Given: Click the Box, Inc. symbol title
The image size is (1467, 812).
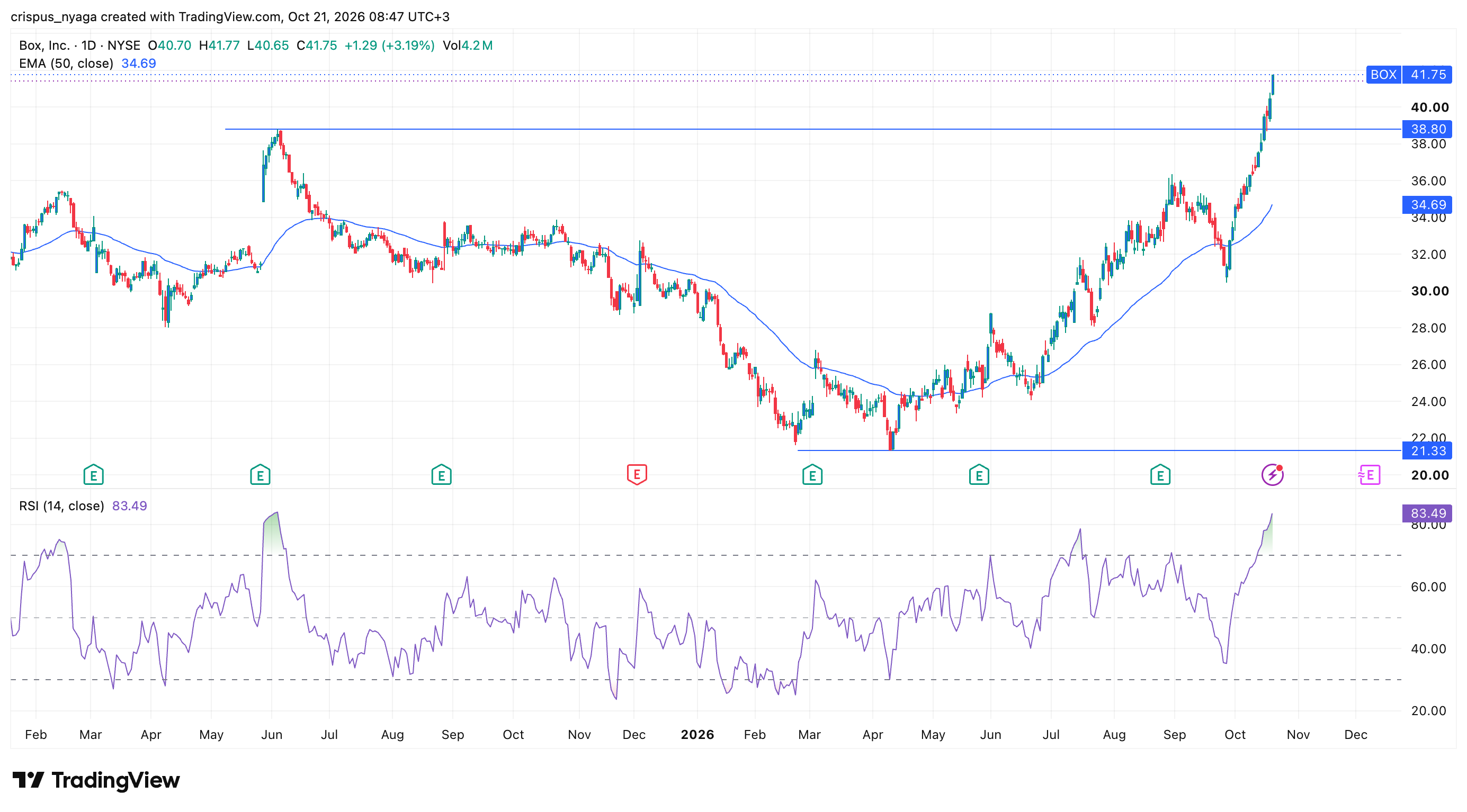Looking at the screenshot, I should pos(44,46).
